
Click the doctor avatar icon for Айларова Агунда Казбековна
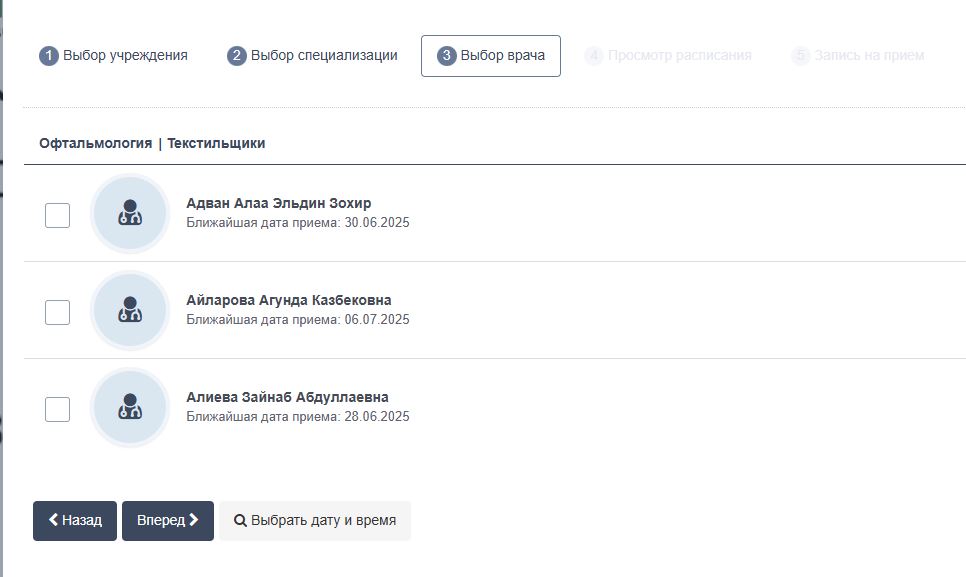pos(129,311)
